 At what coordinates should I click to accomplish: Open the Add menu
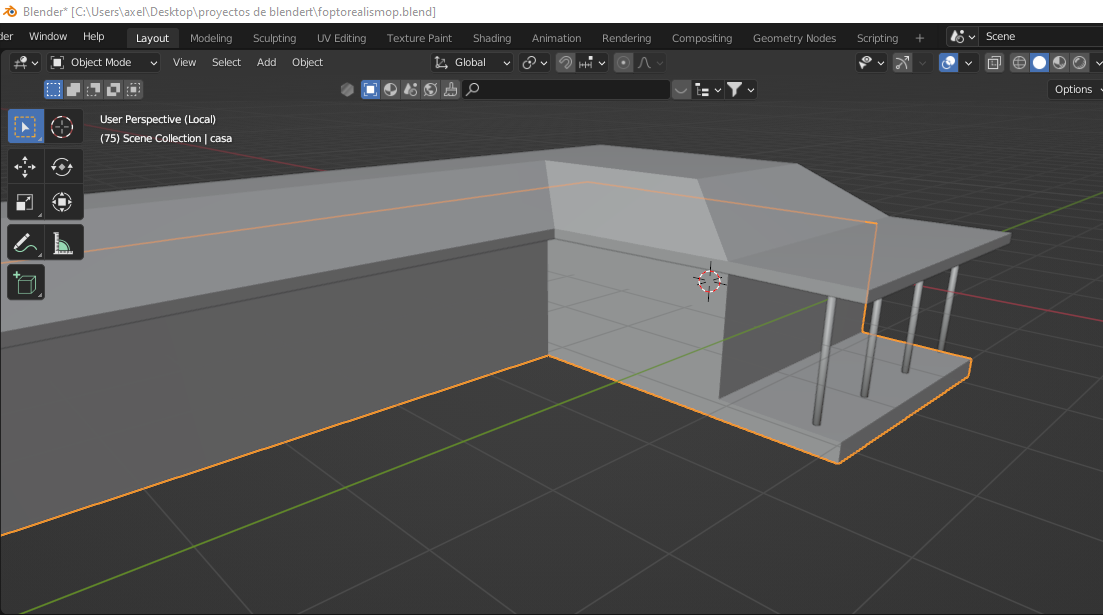coord(267,63)
